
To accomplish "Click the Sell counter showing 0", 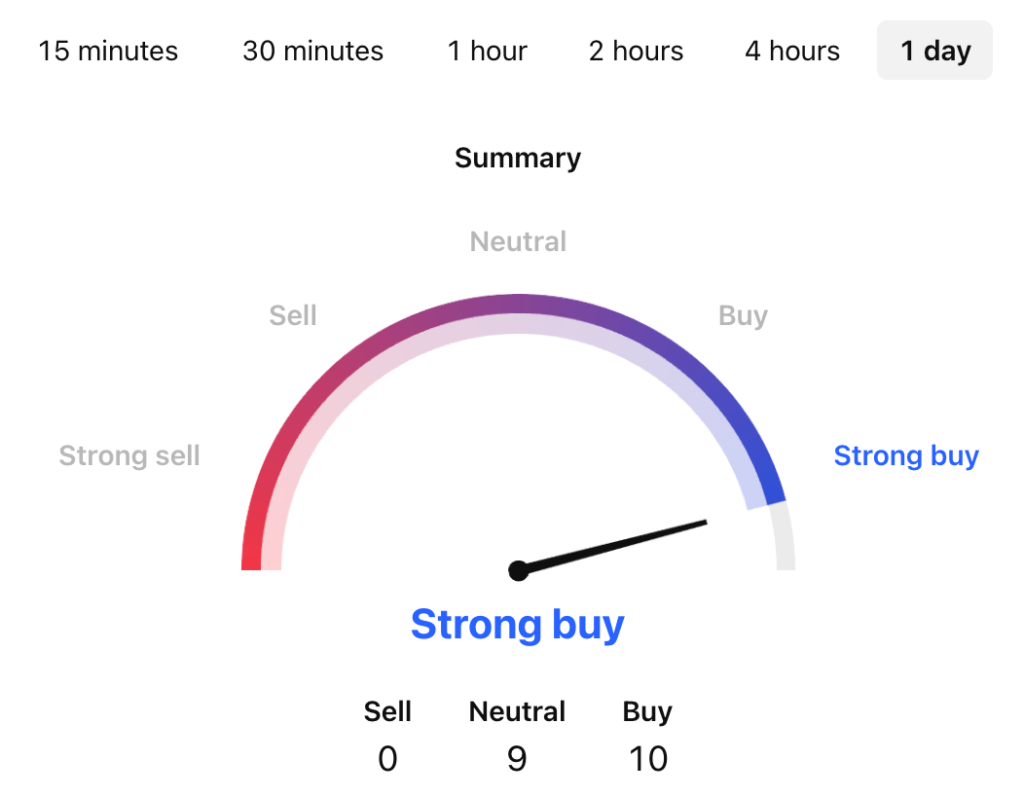I will [387, 759].
